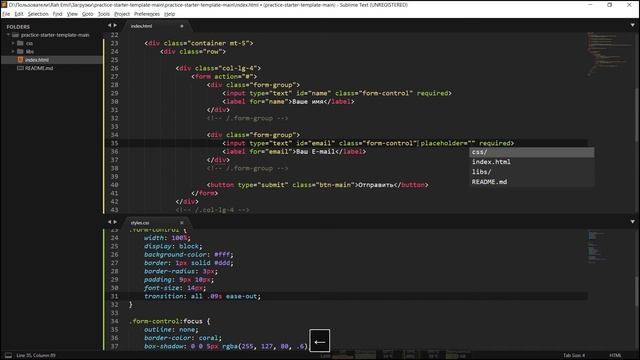The height and width of the screenshot is (360, 640).
Task: Click the Sublime Text icon in the title bar
Action: point(4,5)
